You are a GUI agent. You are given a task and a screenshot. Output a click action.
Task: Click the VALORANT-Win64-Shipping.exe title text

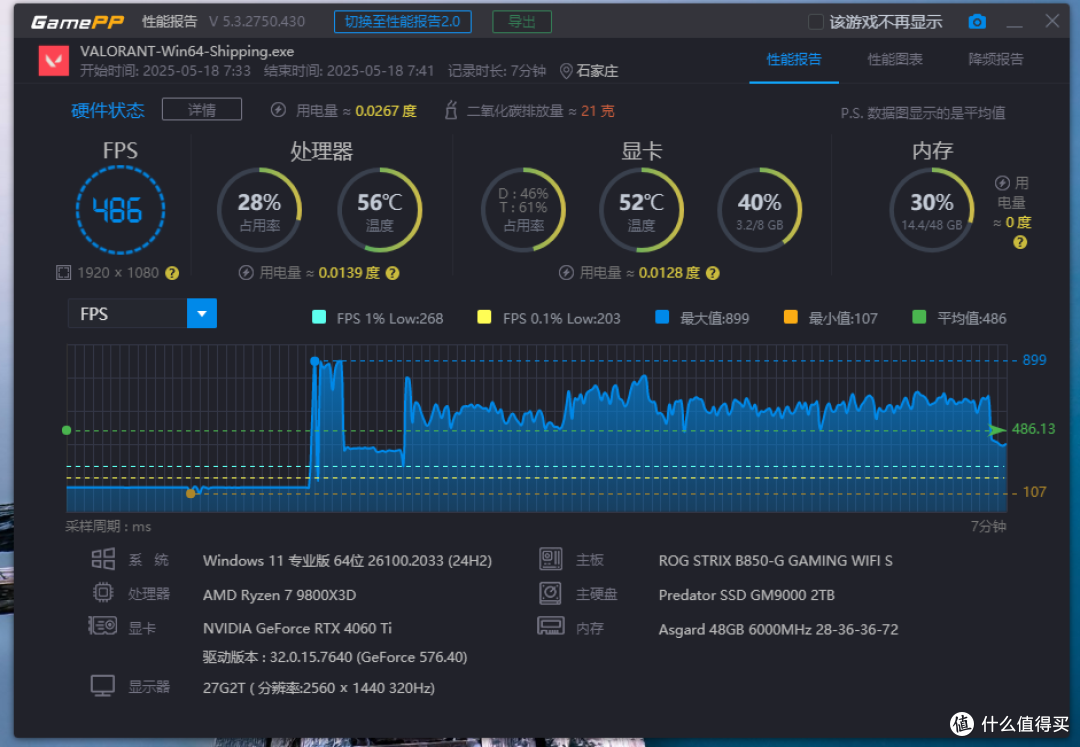[x=187, y=52]
